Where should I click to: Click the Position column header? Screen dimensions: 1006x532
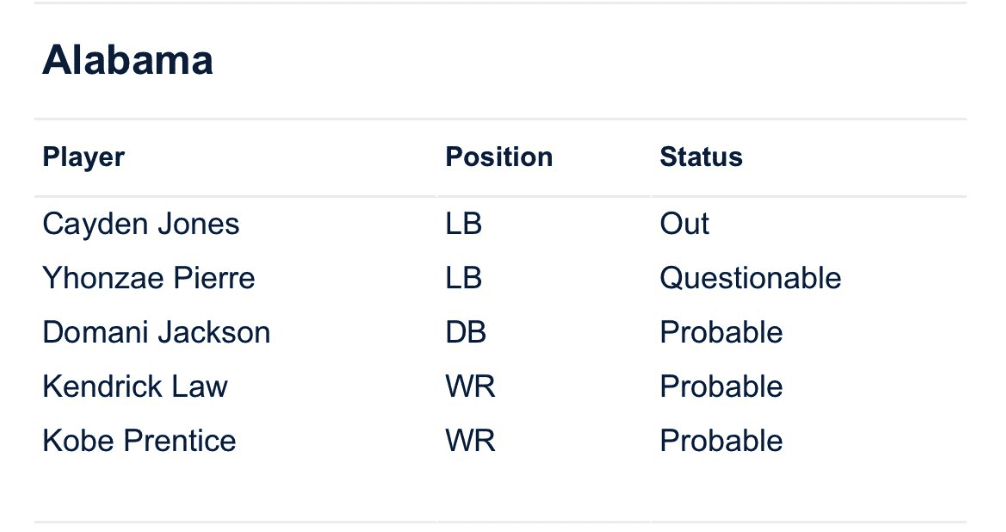[499, 157]
